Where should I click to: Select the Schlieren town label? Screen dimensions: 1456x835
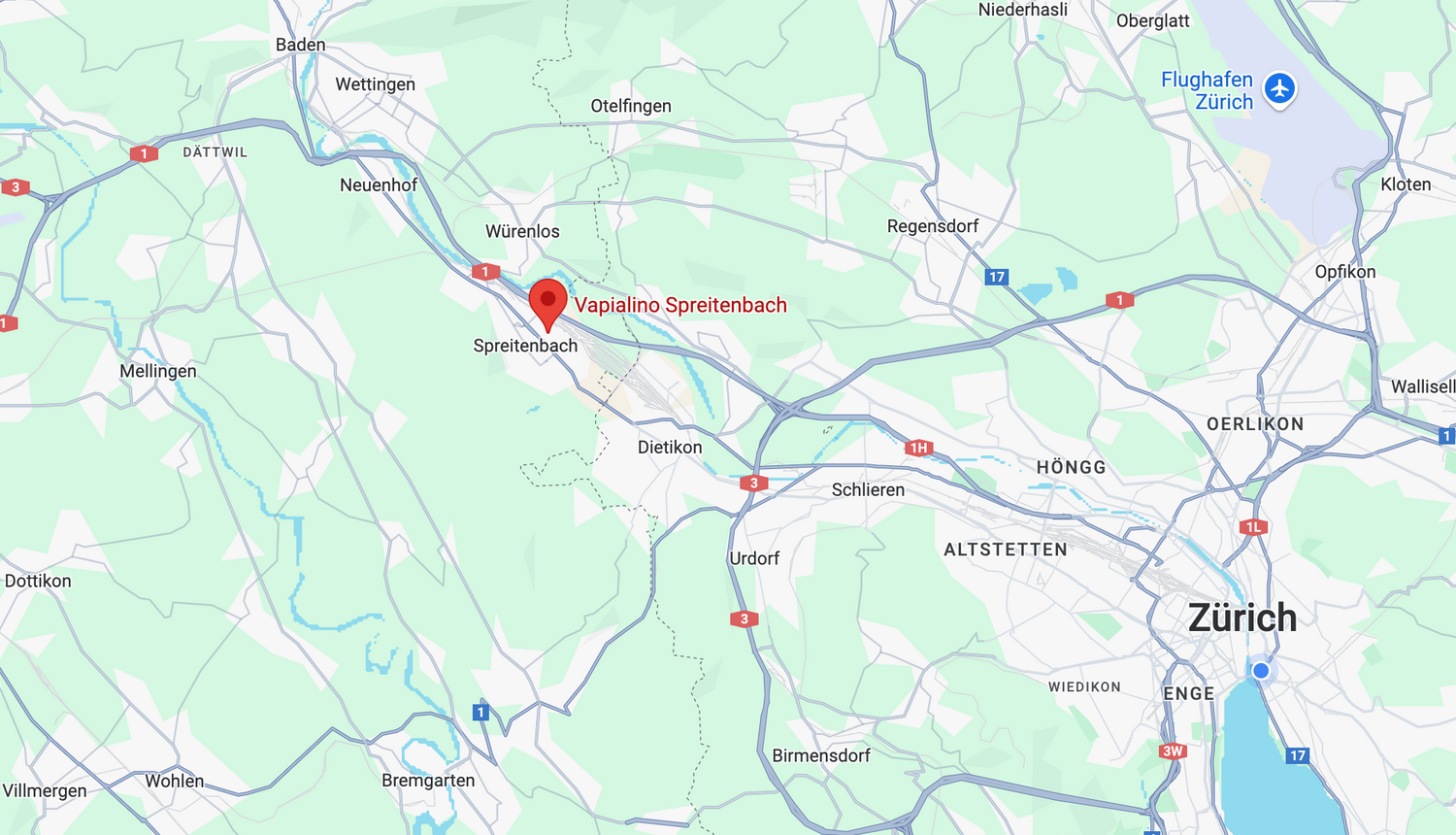868,490
